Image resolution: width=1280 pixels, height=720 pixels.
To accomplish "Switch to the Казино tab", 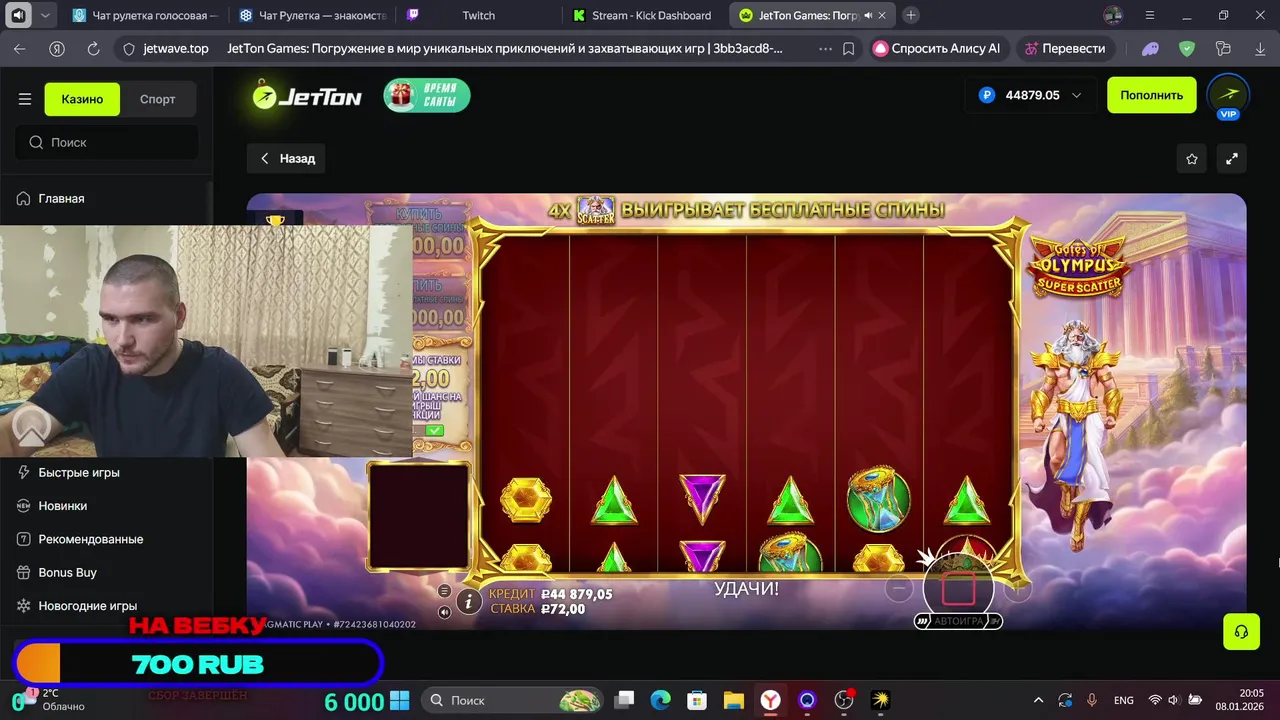I will click(82, 99).
